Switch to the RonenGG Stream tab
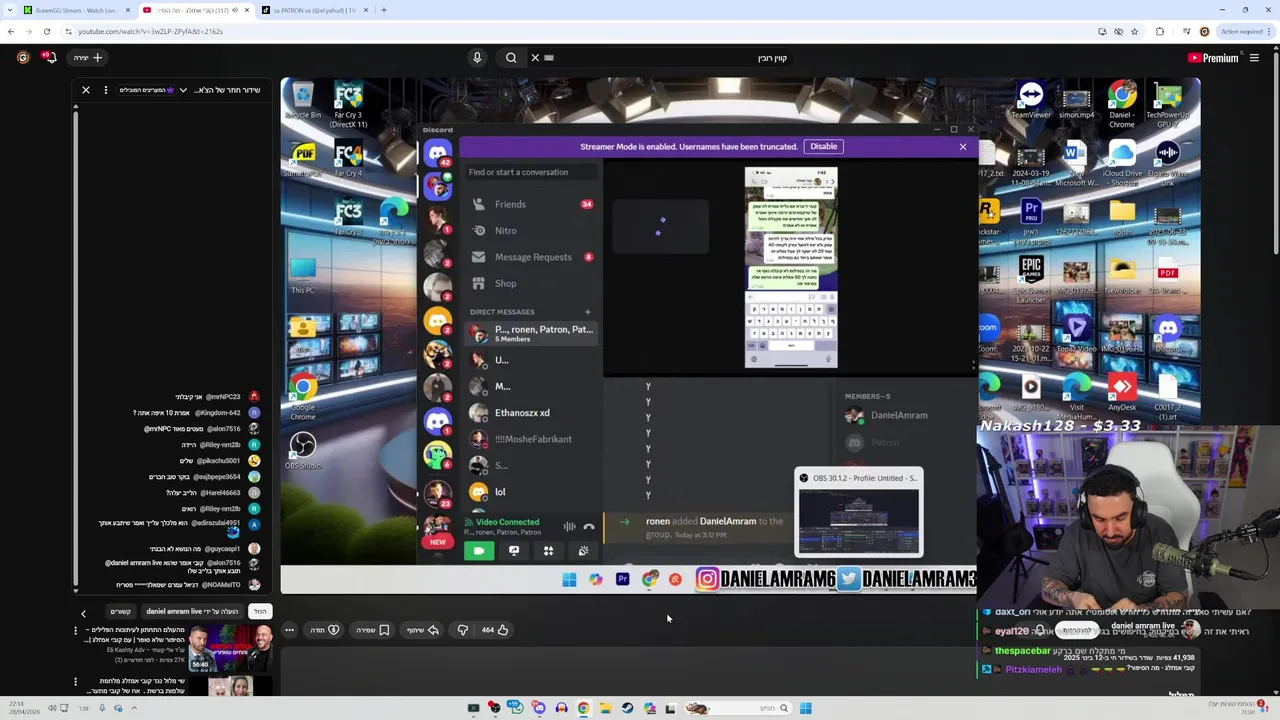 tap(75, 10)
